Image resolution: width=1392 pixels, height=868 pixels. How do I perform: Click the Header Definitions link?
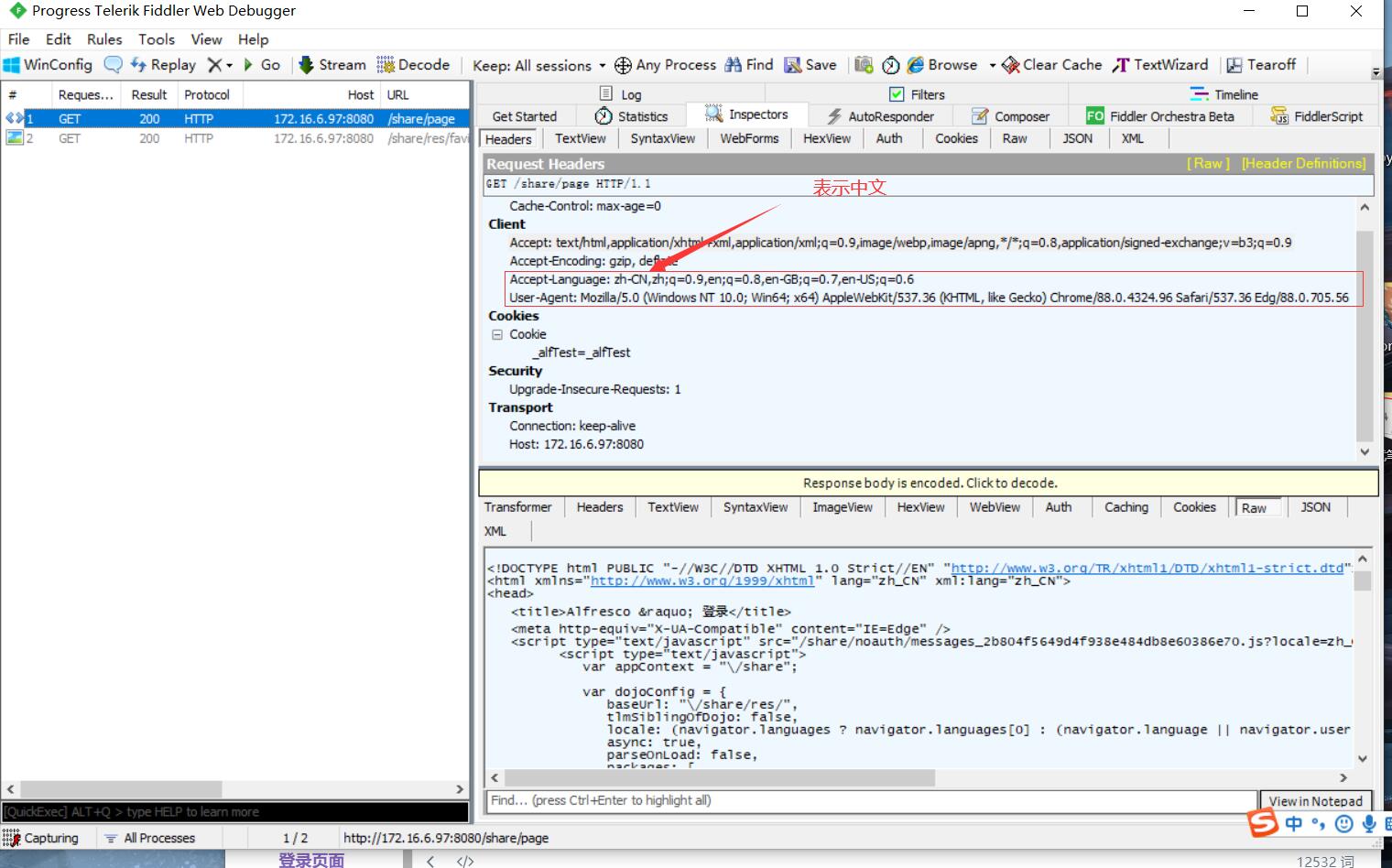coord(1303,163)
